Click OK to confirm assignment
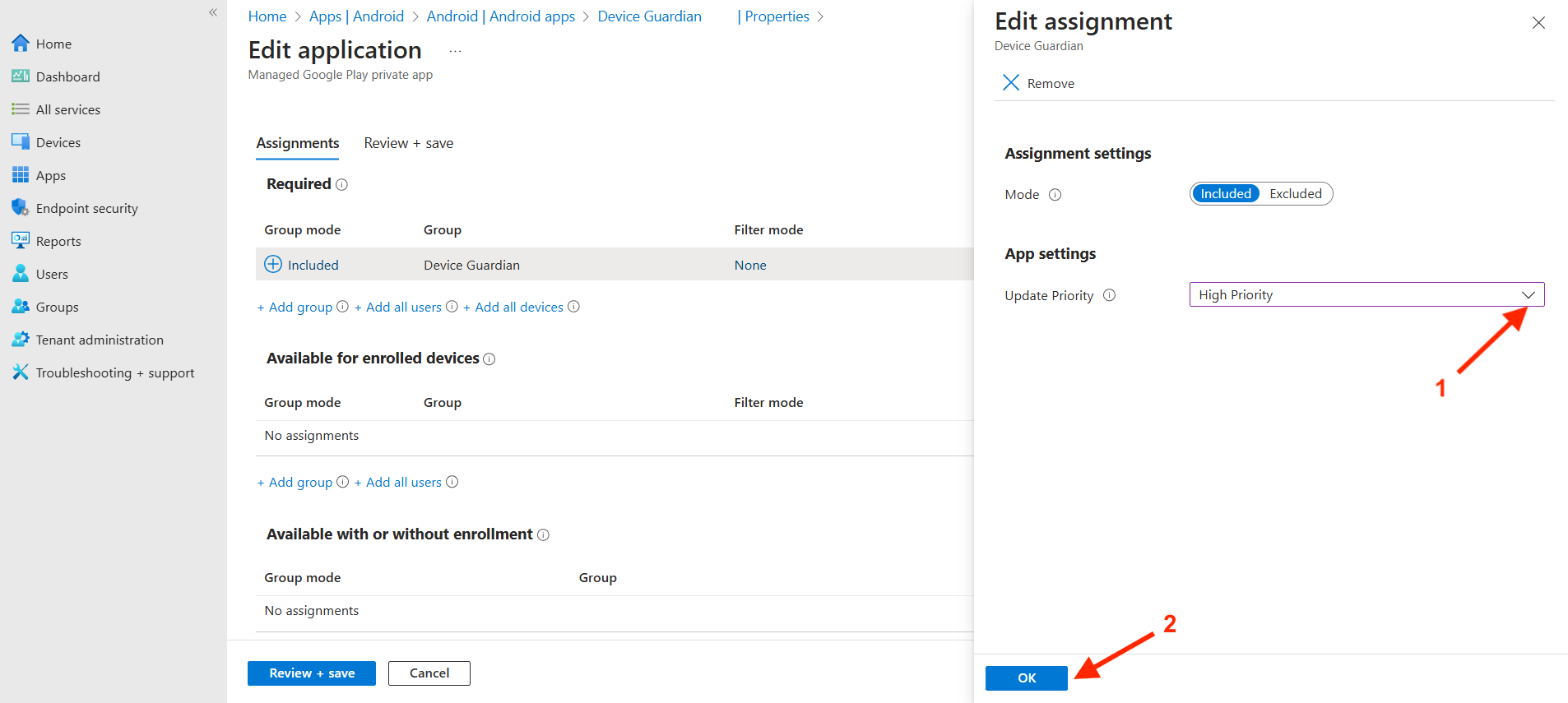 click(1026, 678)
